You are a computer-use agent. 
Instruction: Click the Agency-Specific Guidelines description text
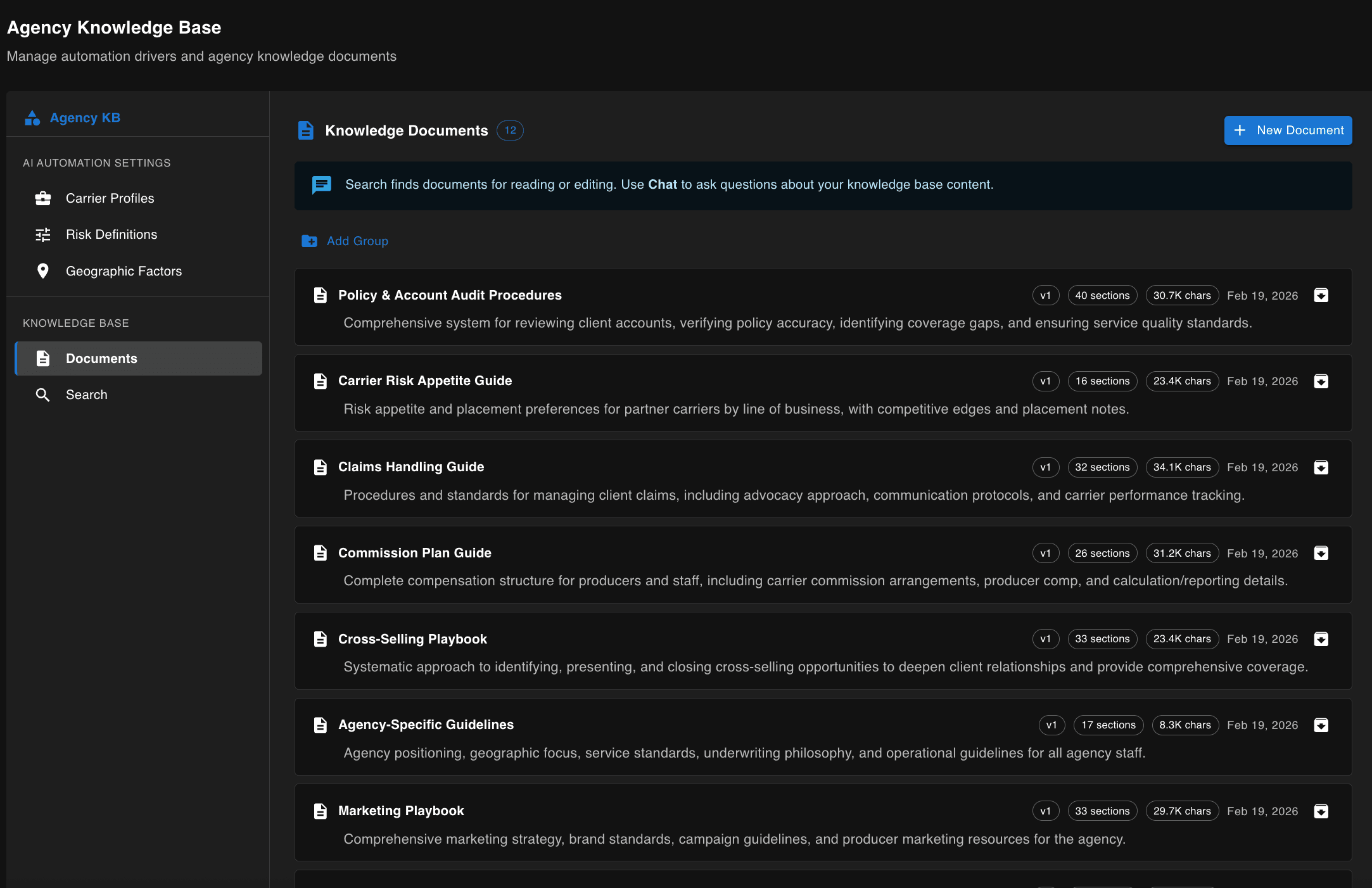[x=744, y=753]
